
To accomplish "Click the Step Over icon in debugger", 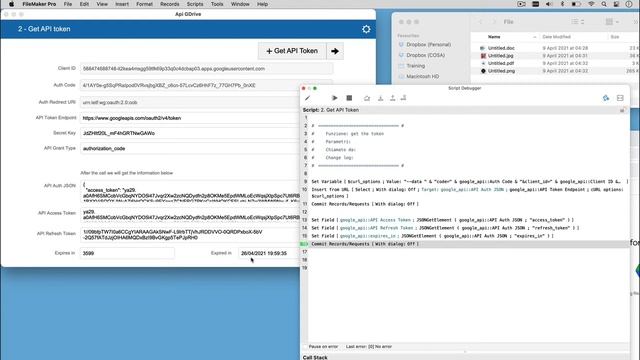I will (x=367, y=98).
